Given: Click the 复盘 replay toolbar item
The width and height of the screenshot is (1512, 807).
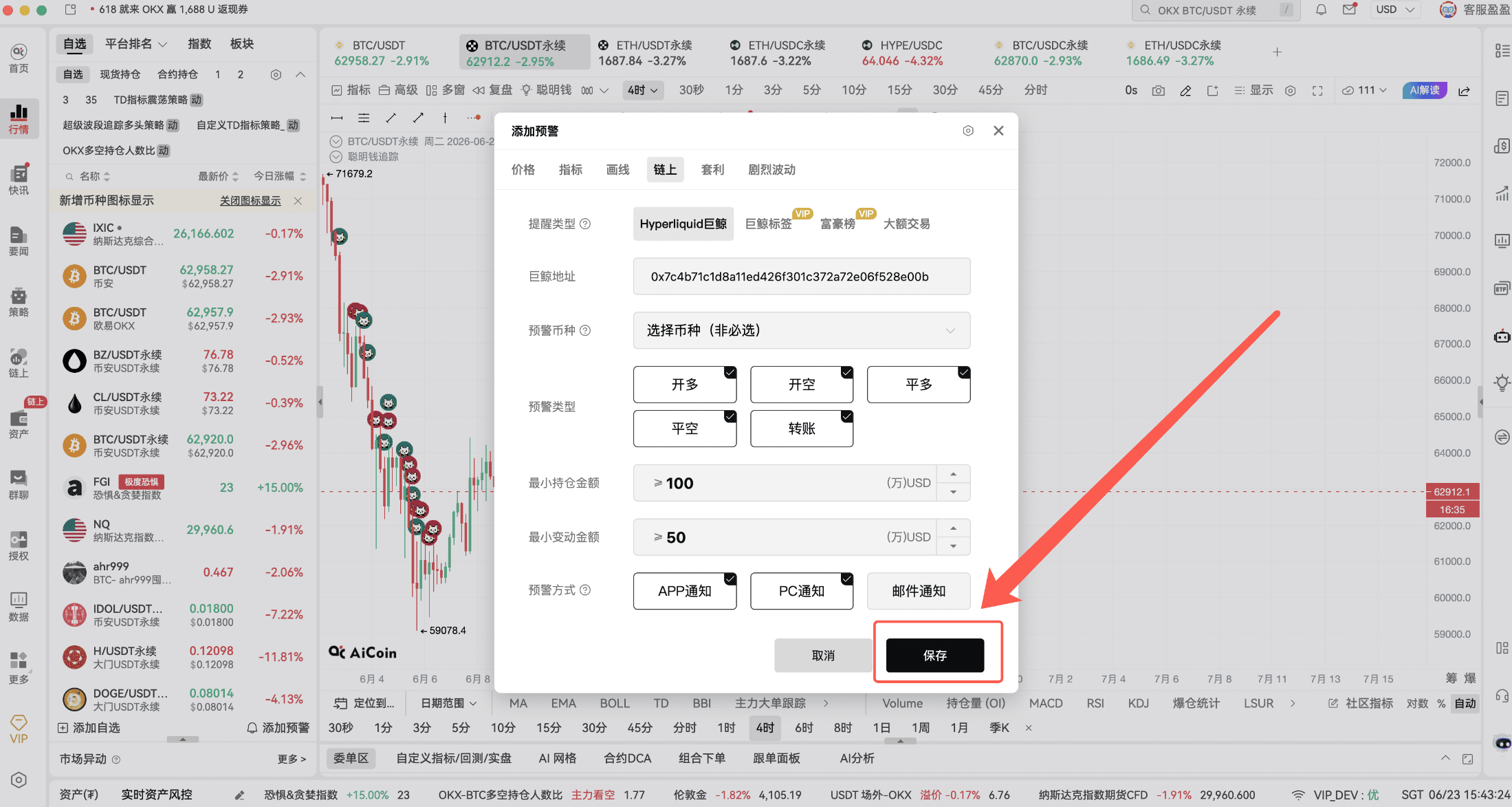Looking at the screenshot, I should coord(492,90).
